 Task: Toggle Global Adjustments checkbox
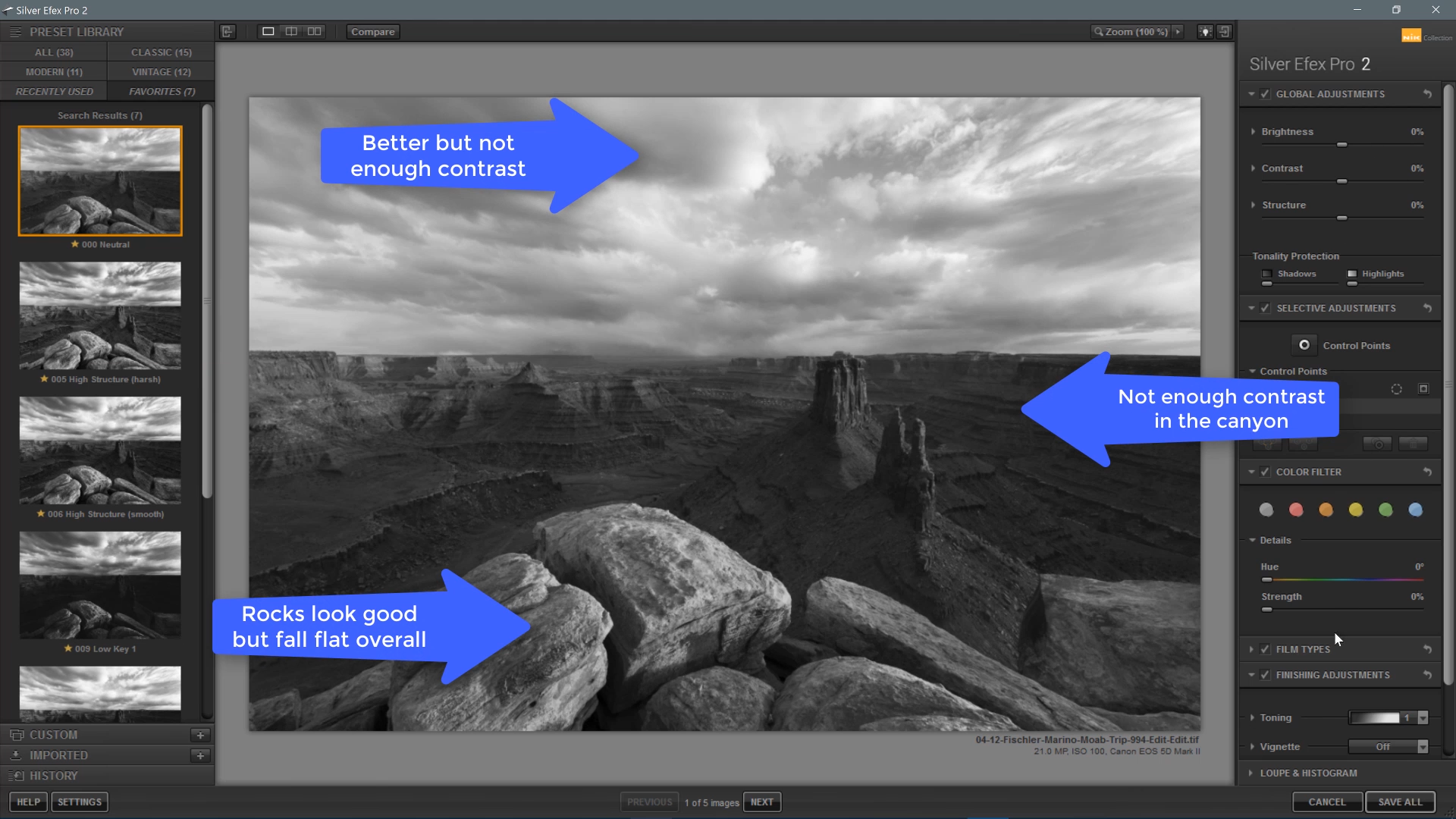point(1265,94)
